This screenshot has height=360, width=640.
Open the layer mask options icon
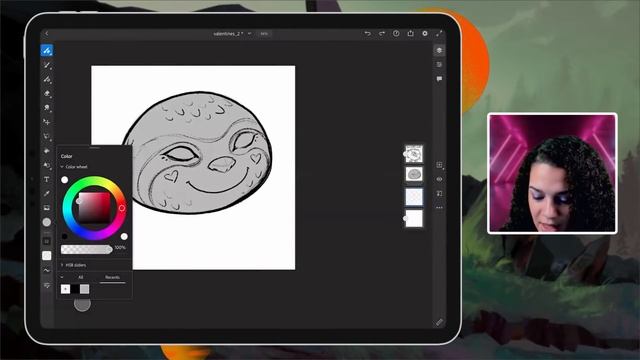point(439,193)
